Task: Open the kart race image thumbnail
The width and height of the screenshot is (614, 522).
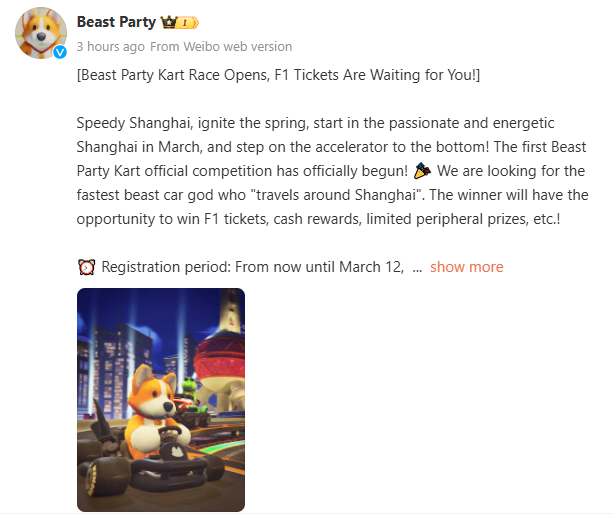Action: point(161,400)
